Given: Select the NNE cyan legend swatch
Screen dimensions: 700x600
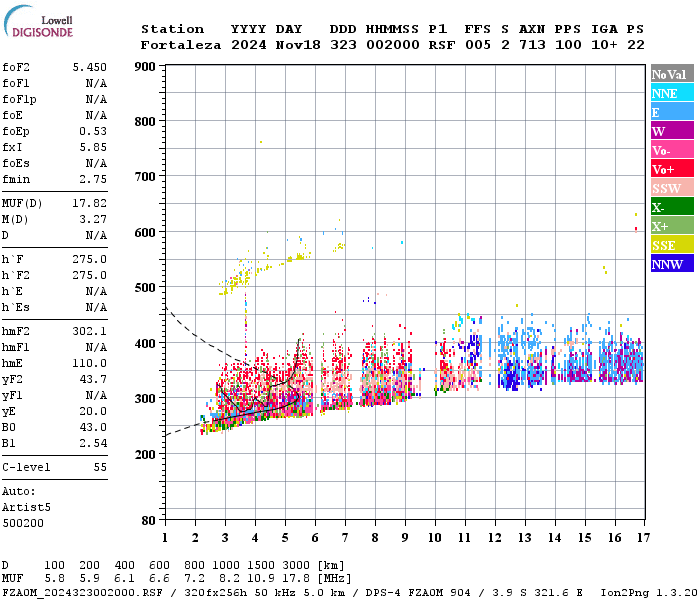Looking at the screenshot, I should 672,93.
